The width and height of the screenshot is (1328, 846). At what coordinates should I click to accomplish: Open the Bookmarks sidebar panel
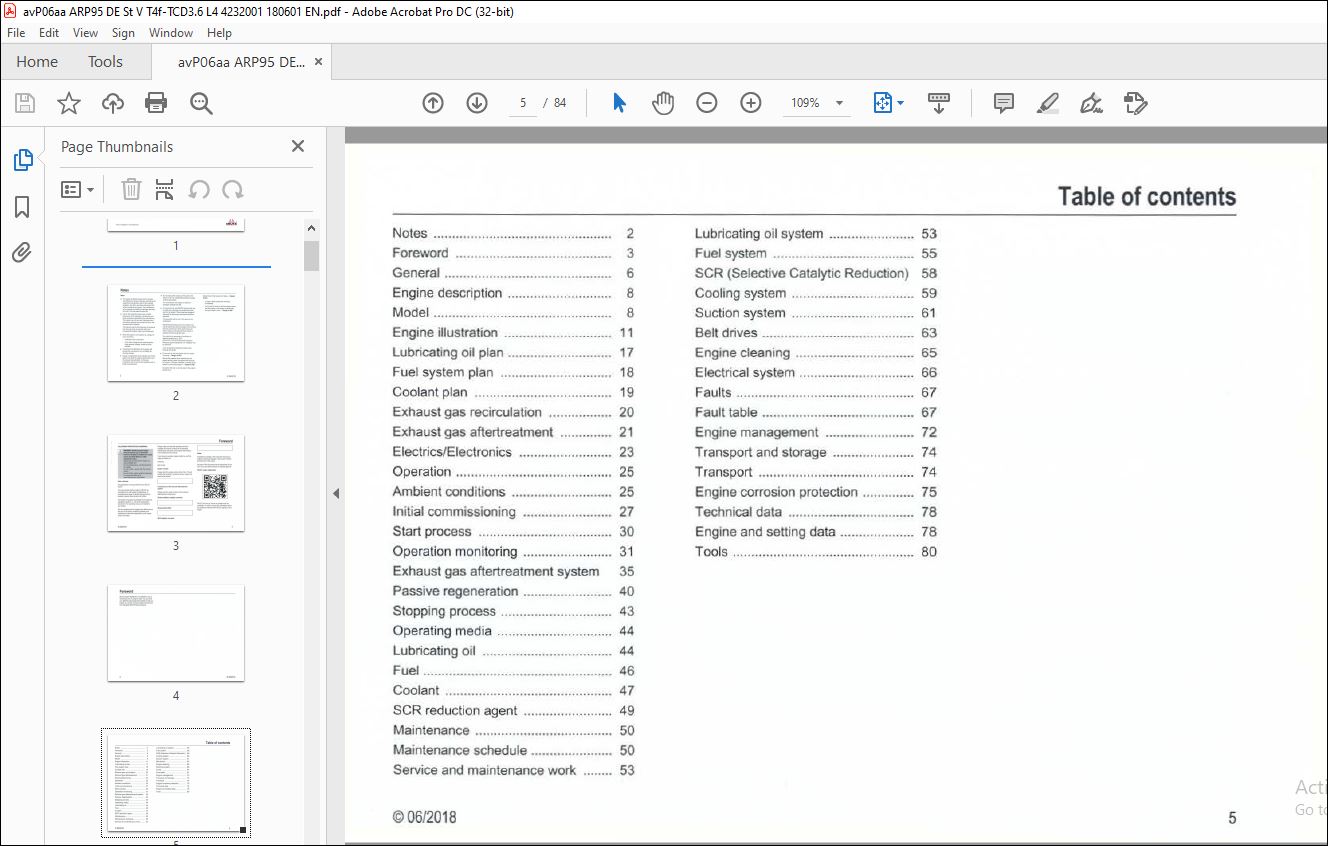pos(22,207)
